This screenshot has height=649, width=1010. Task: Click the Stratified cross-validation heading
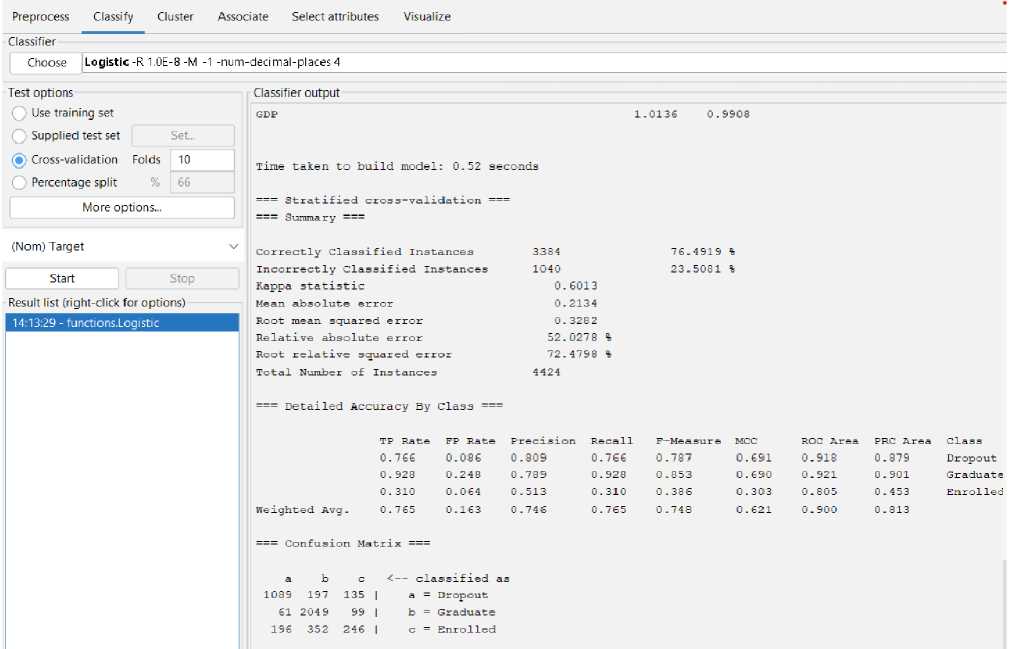pyautogui.click(x=383, y=200)
